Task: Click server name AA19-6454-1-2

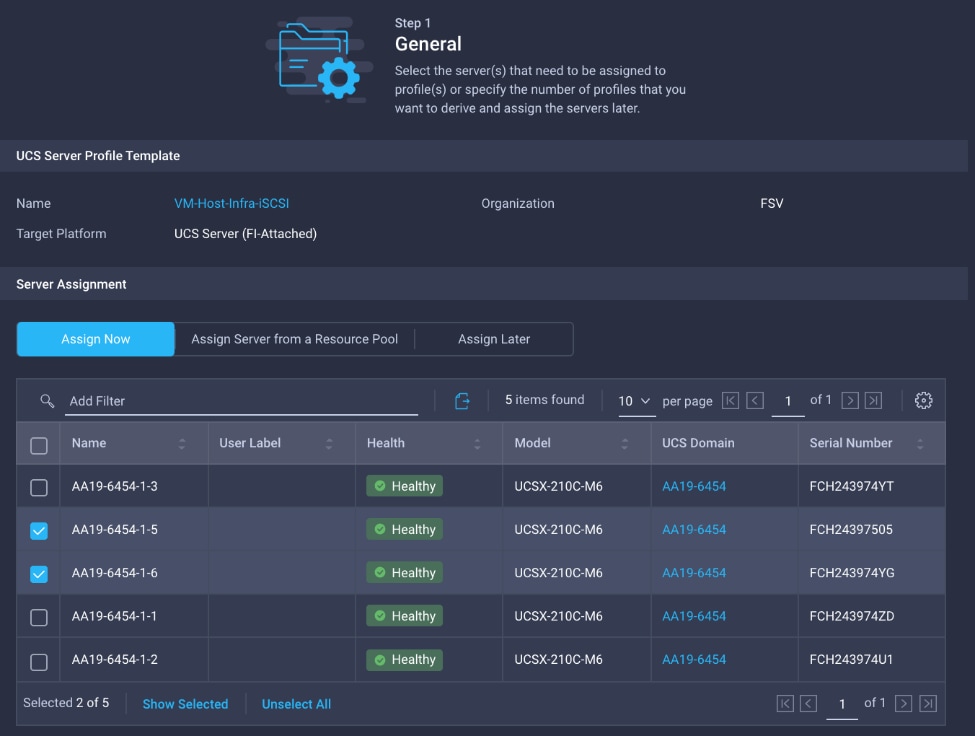Action: click(114, 660)
